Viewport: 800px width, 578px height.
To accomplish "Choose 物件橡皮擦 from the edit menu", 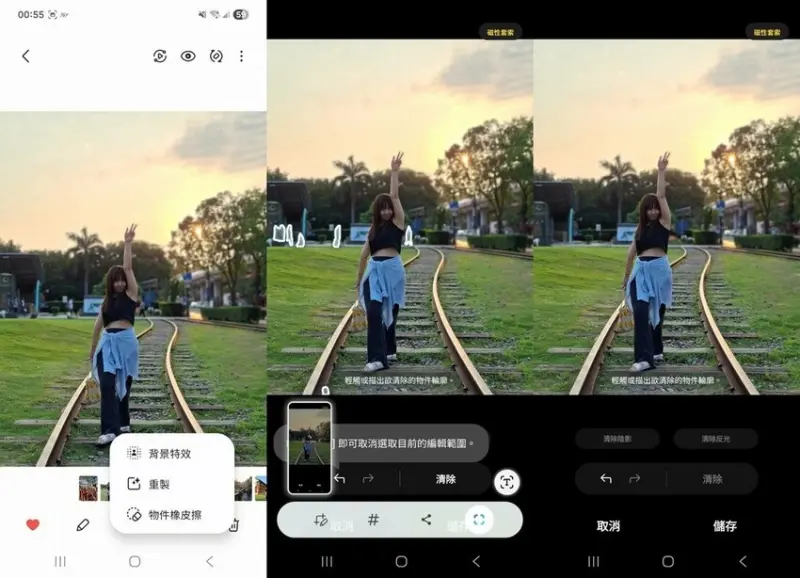I will (x=175, y=515).
